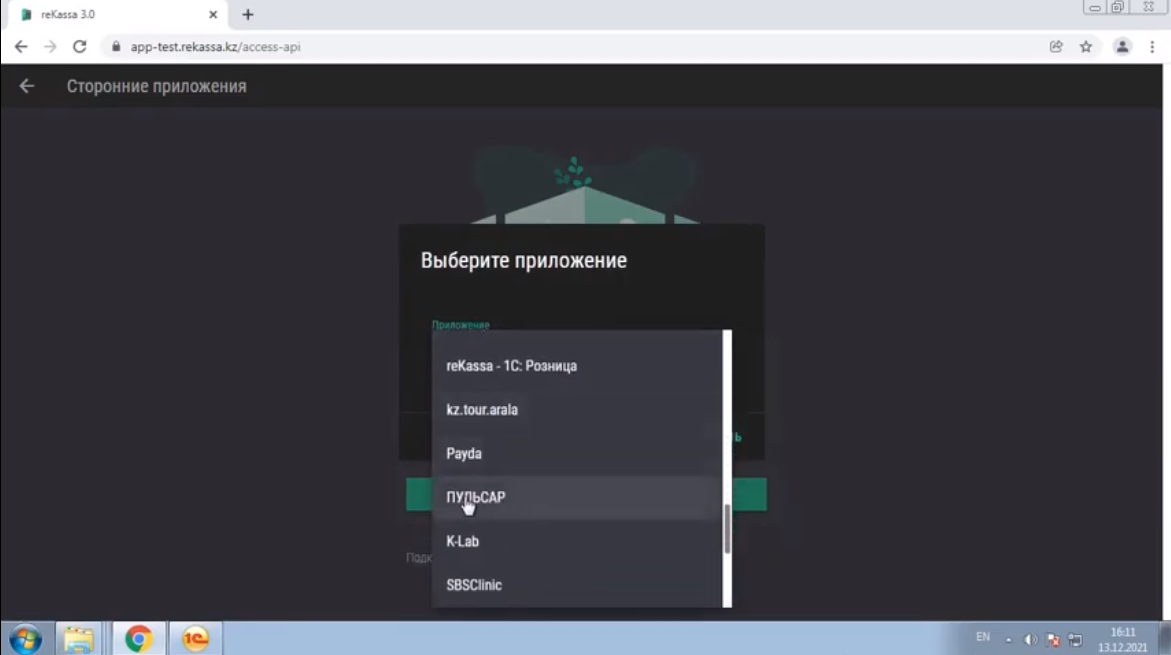Screen dimensions: 1171x655
Task: Click the padlock site info icon
Action: 116,46
